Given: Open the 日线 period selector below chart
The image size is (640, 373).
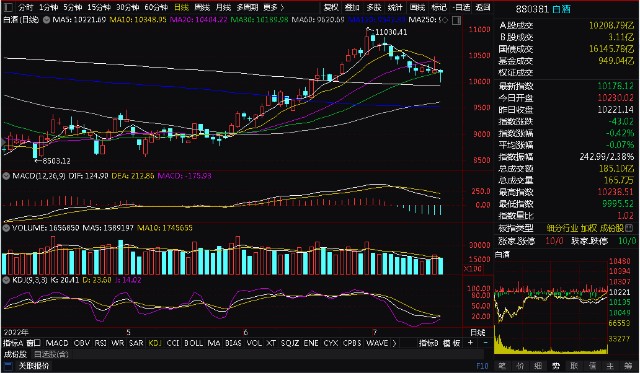Looking at the screenshot, I should (478, 332).
